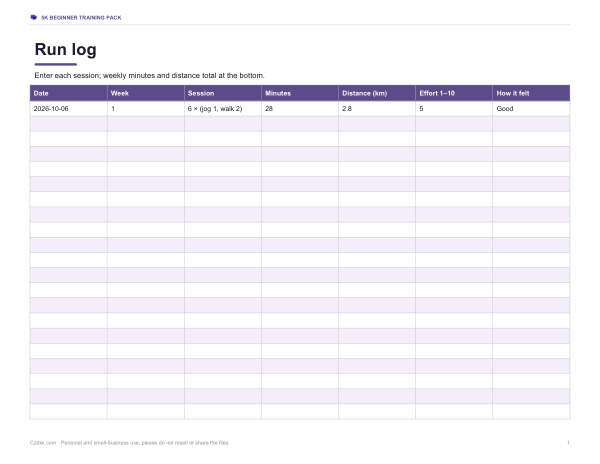Click the 'Session' column header
600x464 pixels.
point(223,93)
